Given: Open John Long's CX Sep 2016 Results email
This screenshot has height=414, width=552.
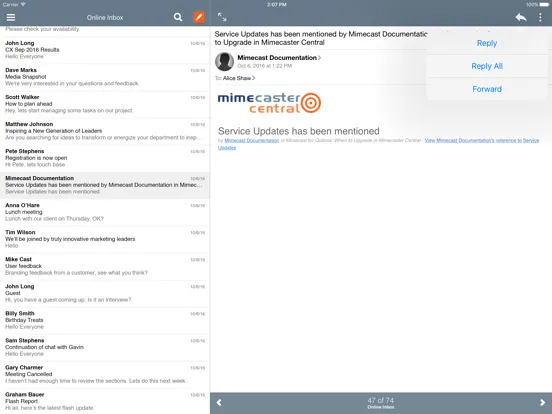Looking at the screenshot, I should [x=105, y=50].
